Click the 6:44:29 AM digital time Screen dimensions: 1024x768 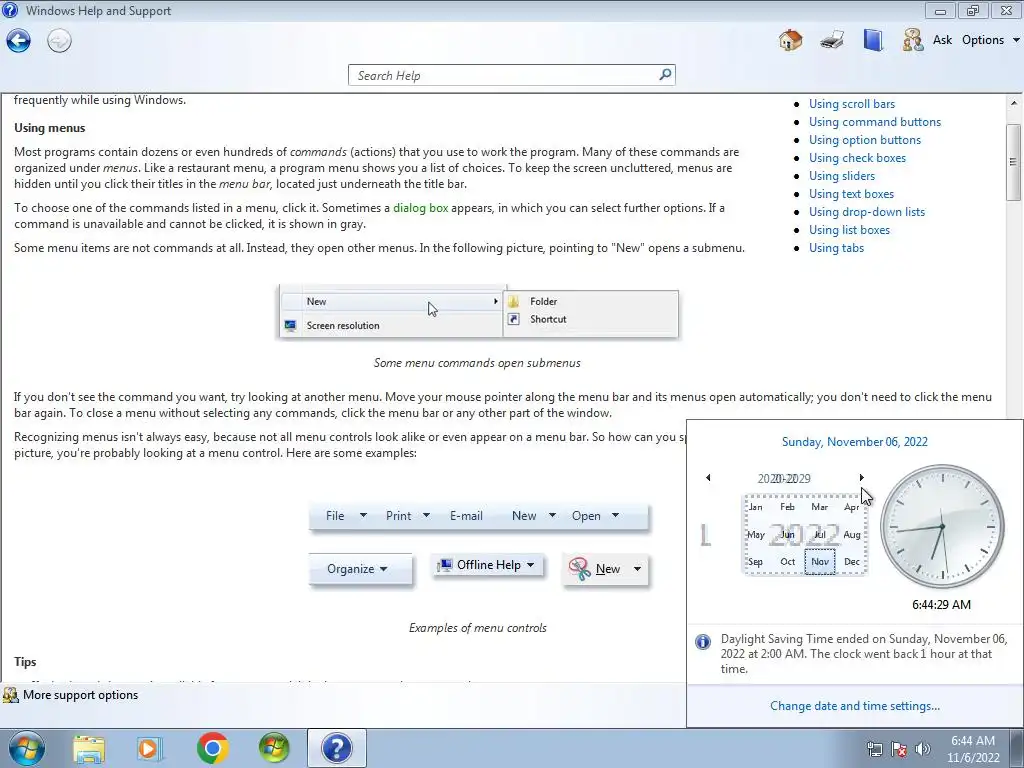[941, 605]
